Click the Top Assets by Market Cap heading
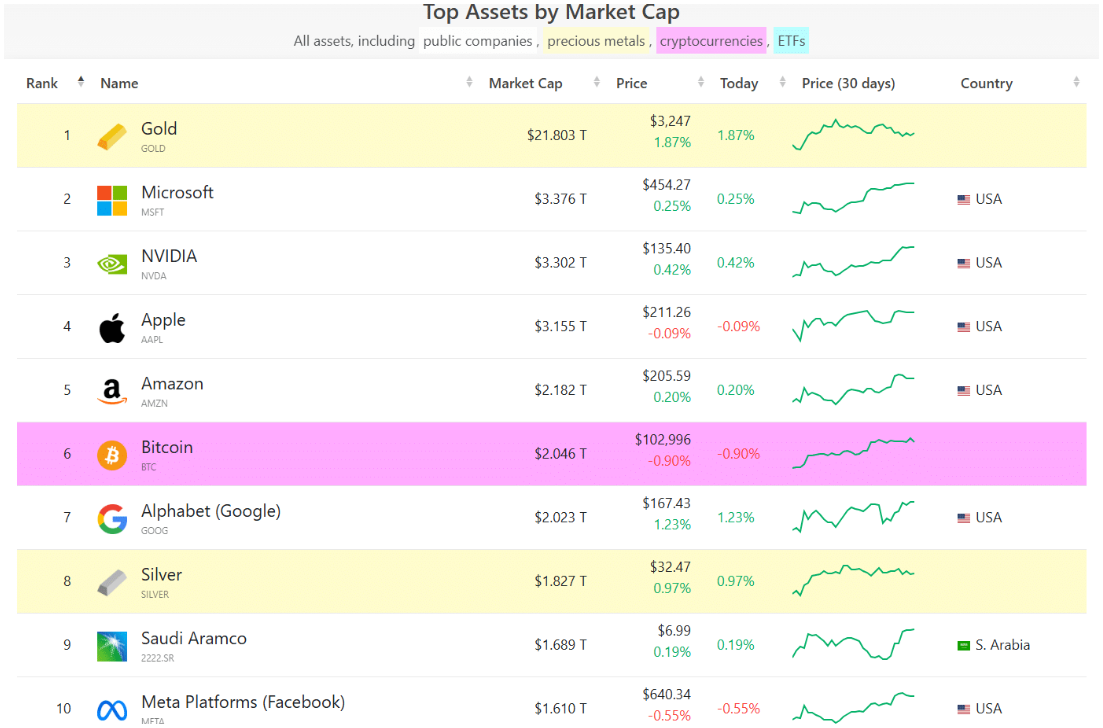 (x=552, y=12)
